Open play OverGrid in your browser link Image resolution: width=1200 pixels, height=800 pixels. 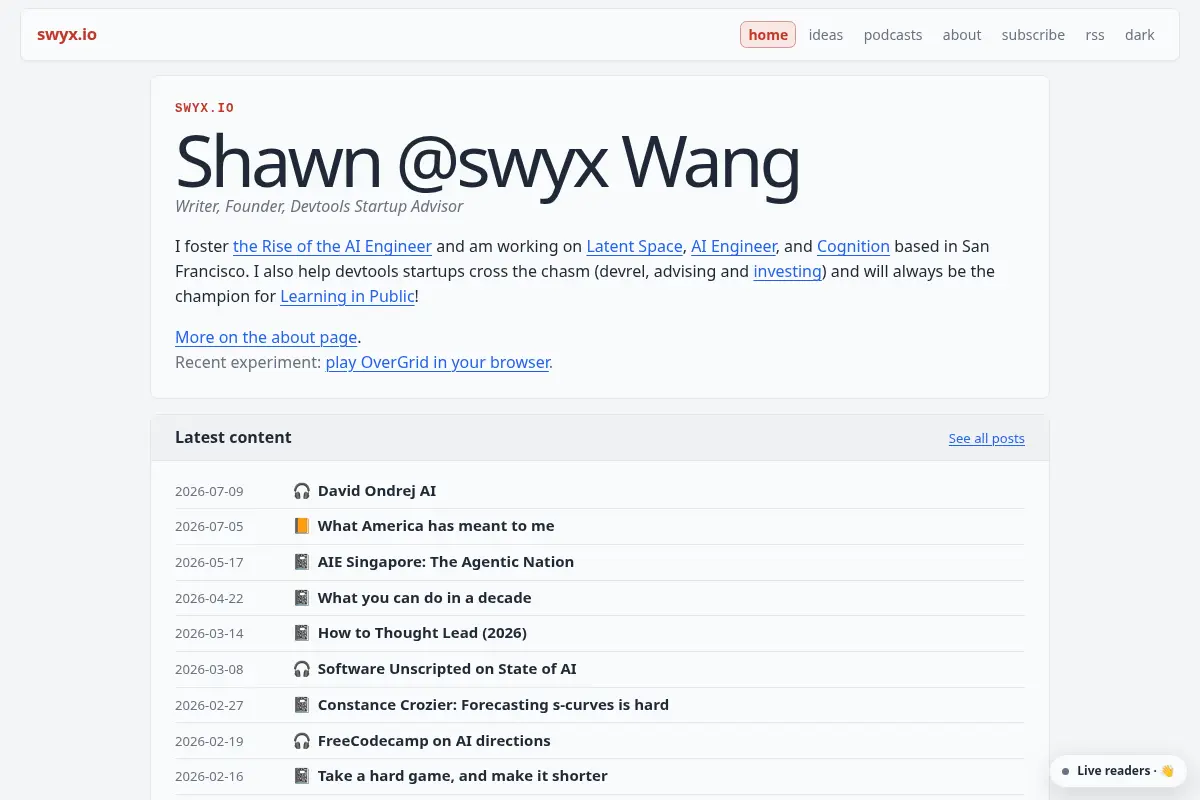[x=437, y=362]
